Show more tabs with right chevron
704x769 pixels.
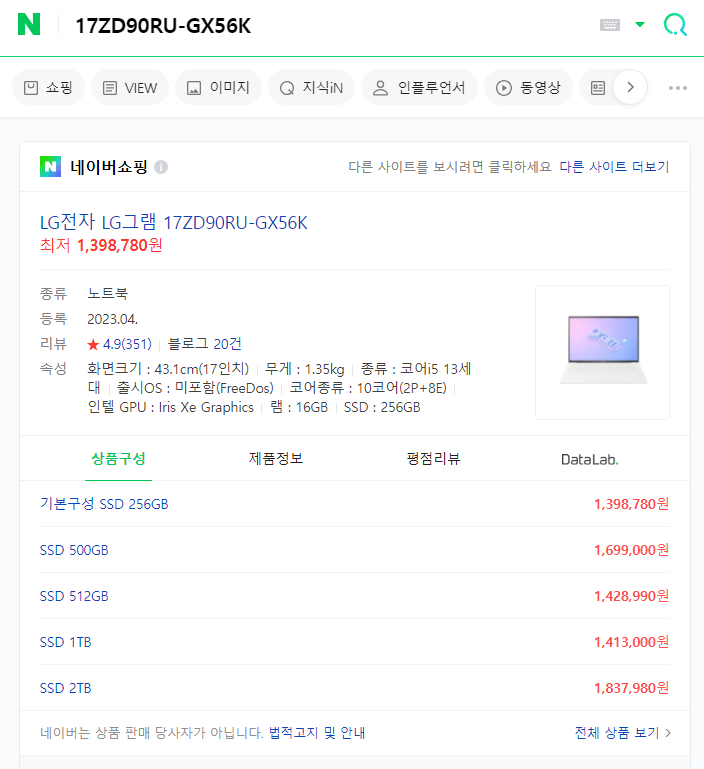click(630, 87)
